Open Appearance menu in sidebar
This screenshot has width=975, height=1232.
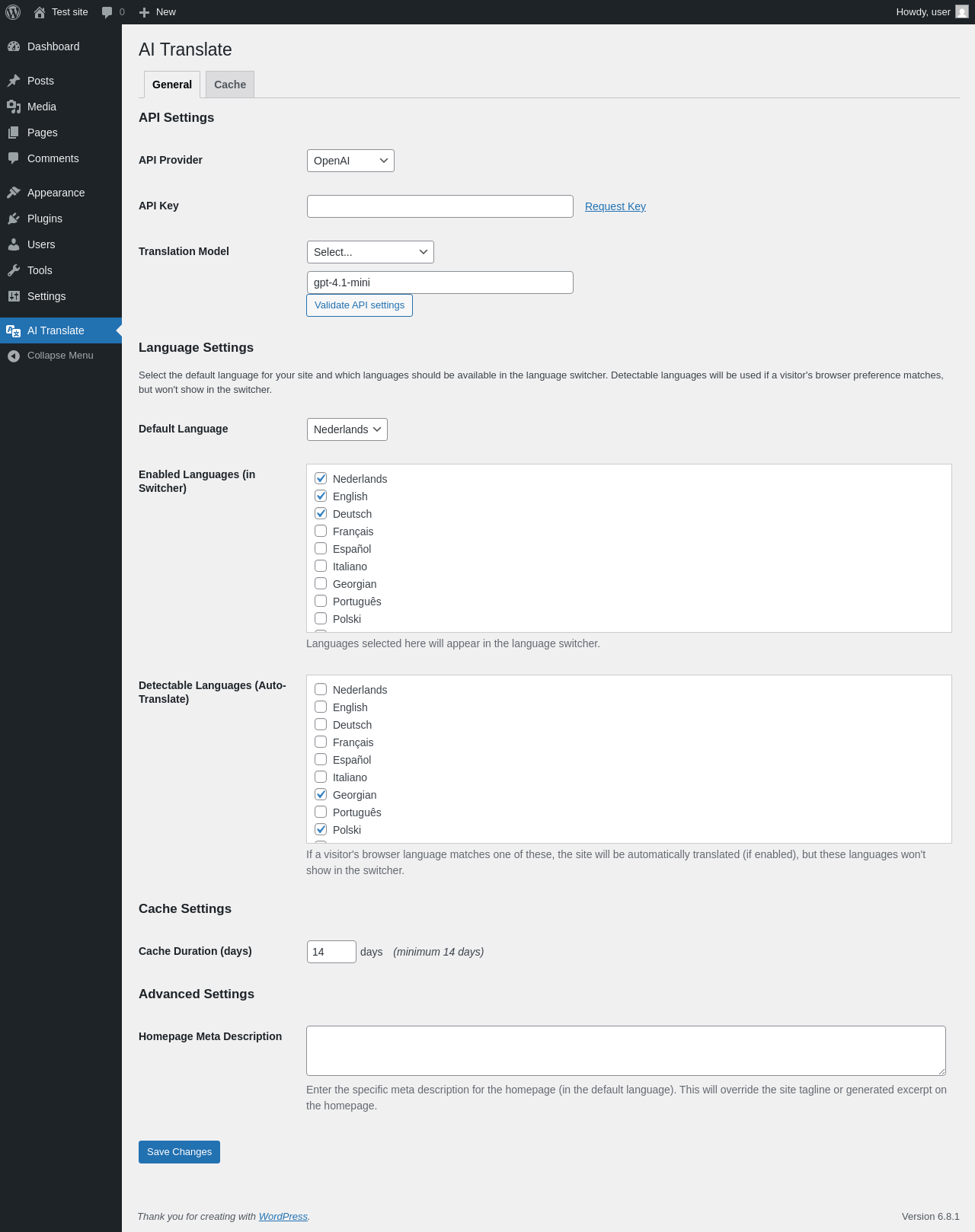(56, 193)
